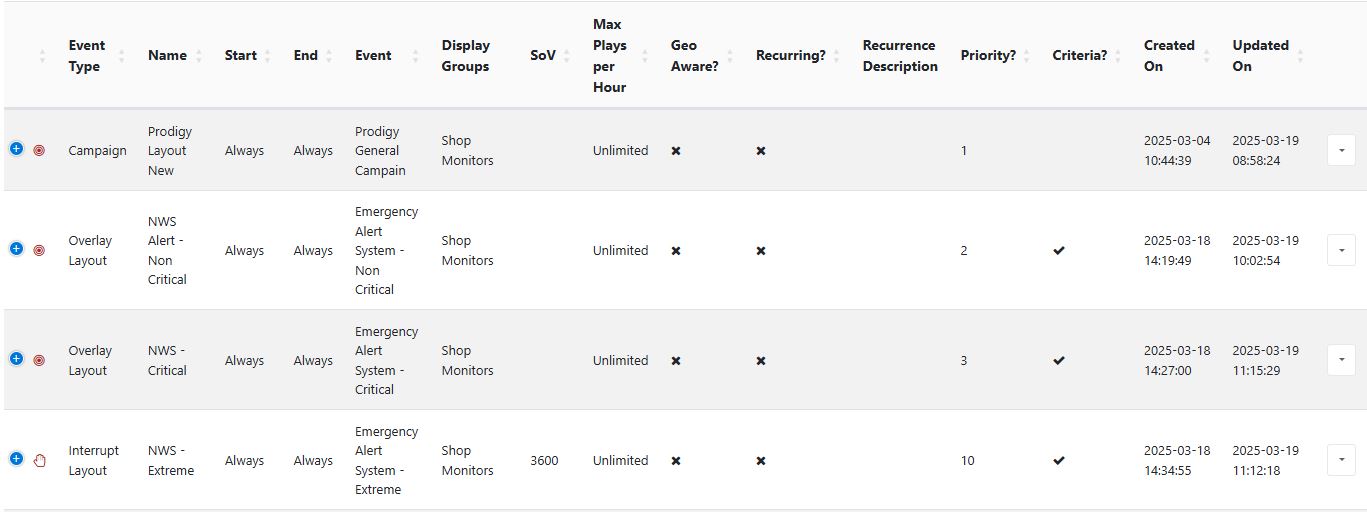
Task: Click target icon for NWS Alert - Non Critical
Action: point(39,250)
